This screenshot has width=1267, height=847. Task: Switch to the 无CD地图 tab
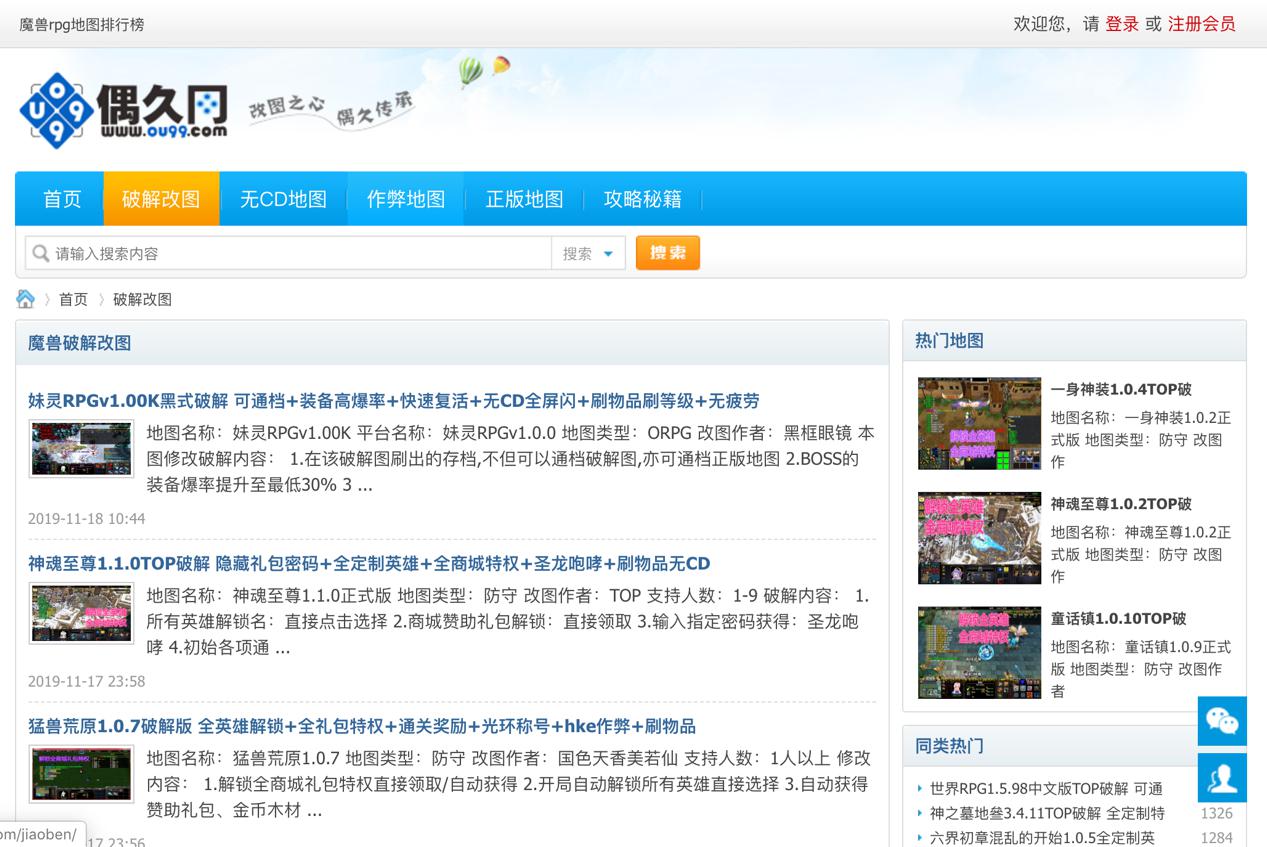tap(283, 199)
